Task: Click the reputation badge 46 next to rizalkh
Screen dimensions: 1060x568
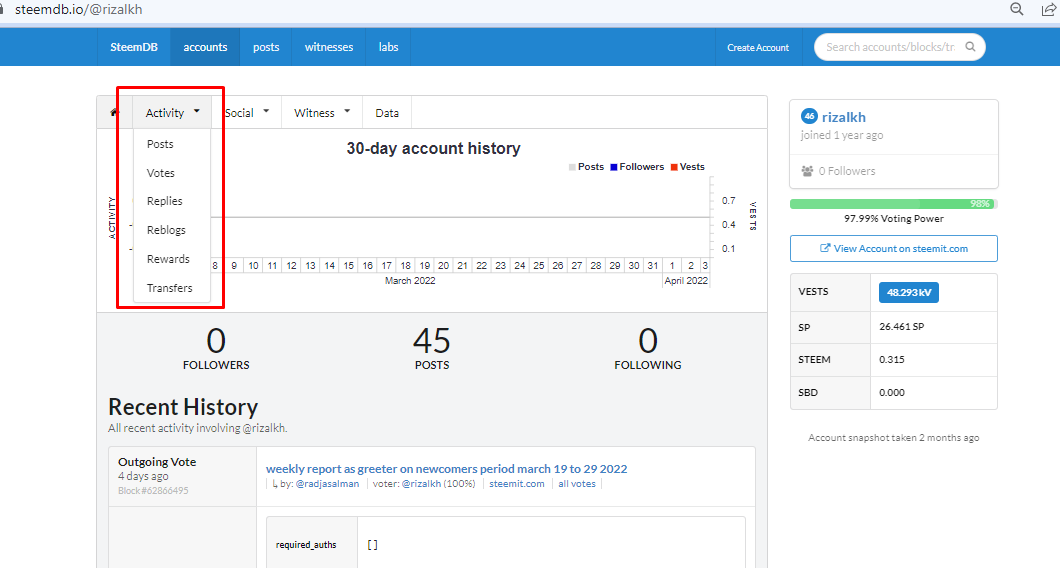Action: click(809, 116)
